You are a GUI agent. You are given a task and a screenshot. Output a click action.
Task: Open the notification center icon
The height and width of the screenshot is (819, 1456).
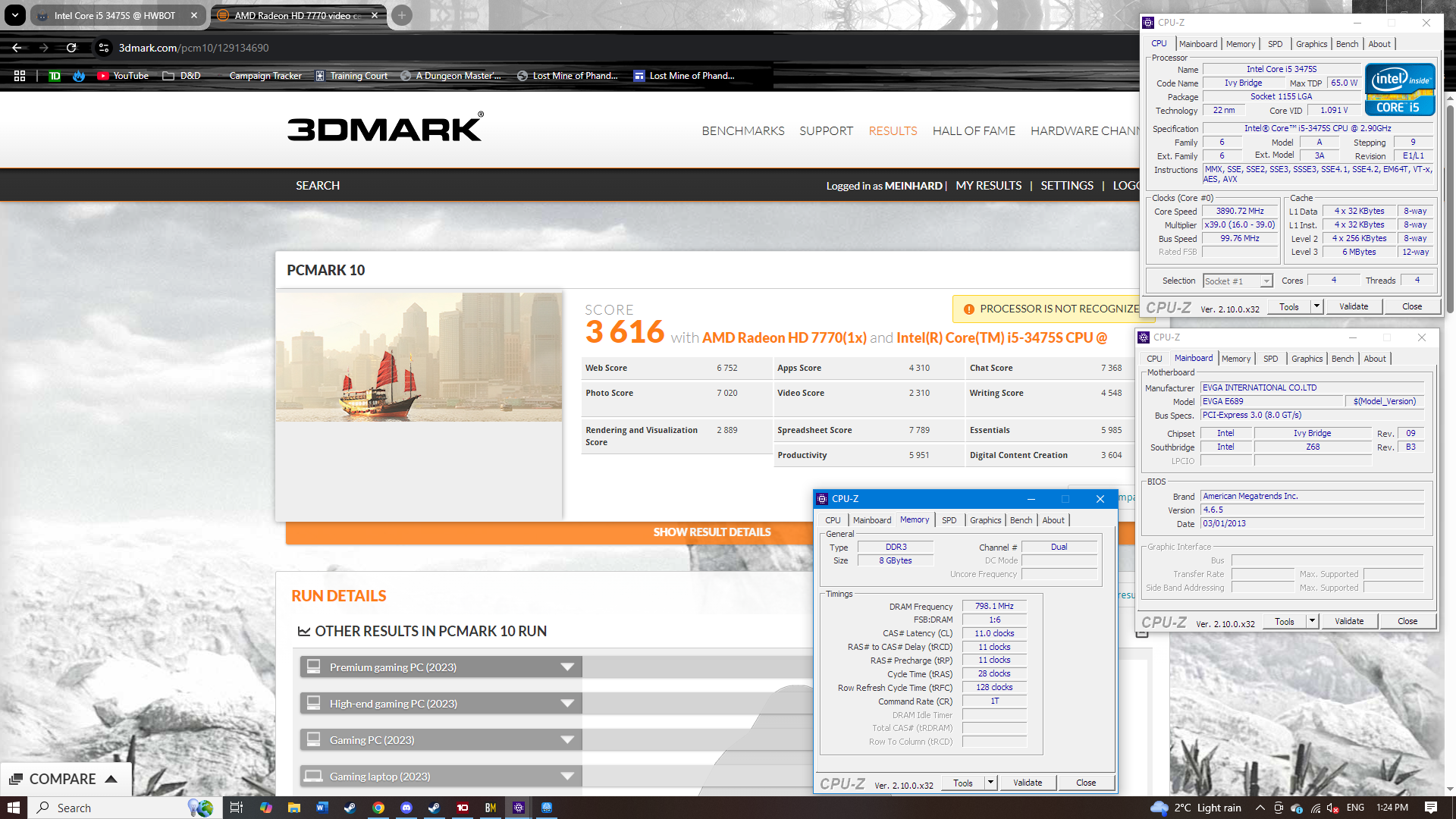point(1431,808)
